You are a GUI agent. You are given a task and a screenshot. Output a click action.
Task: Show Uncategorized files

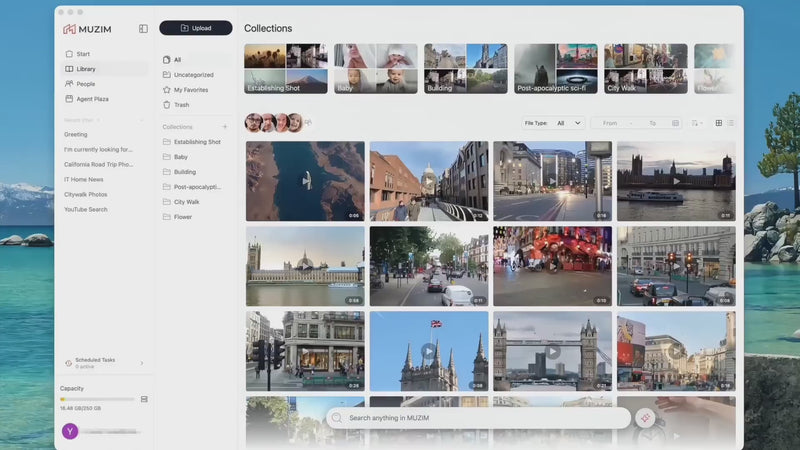click(x=193, y=75)
